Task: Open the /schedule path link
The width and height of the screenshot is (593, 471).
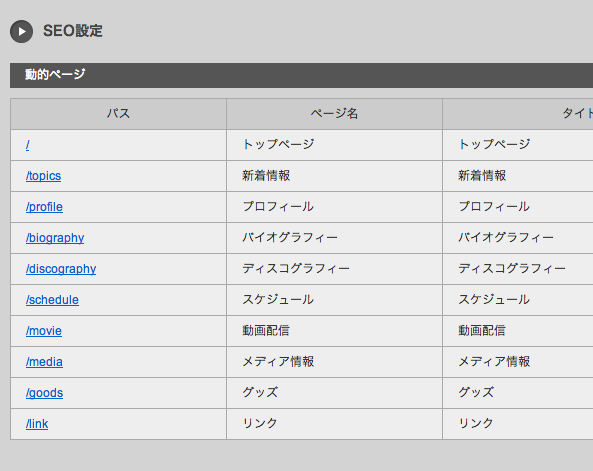Action: [x=52, y=300]
